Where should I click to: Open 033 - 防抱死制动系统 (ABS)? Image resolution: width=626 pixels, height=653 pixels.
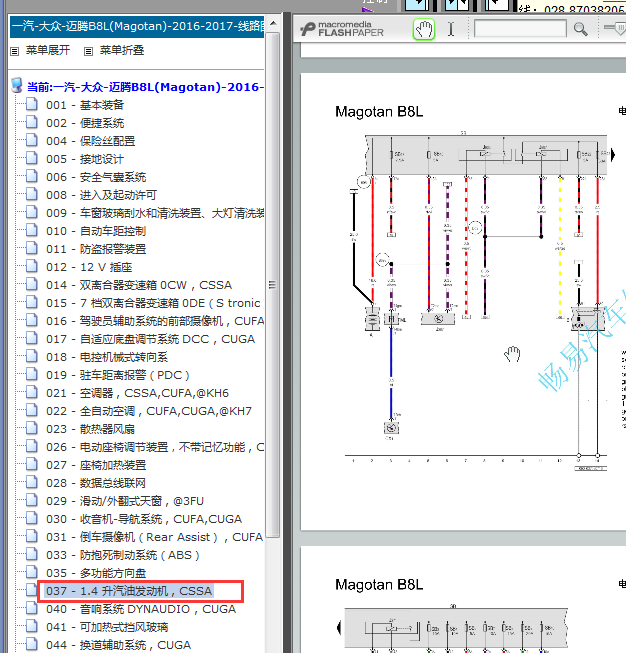coord(123,555)
